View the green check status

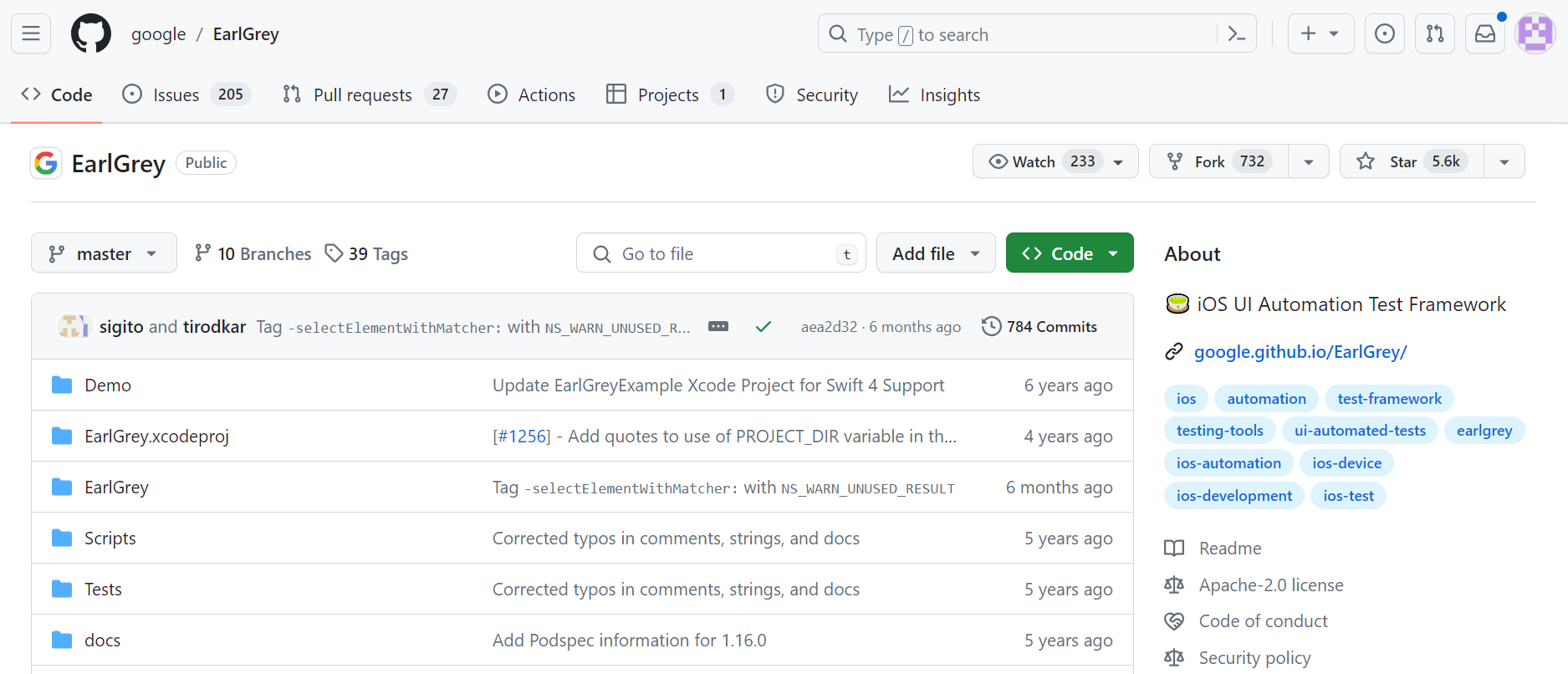tap(763, 326)
